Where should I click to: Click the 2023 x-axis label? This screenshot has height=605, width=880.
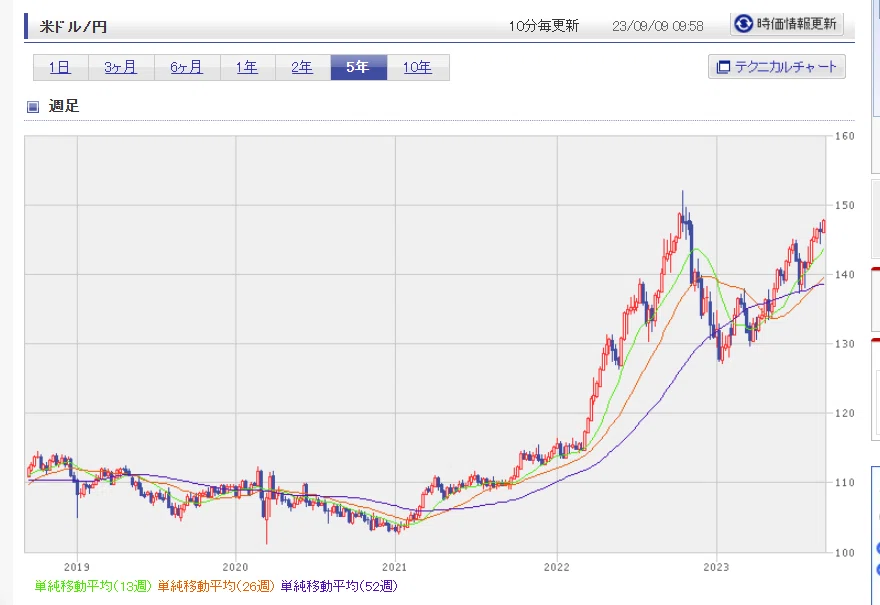(x=716, y=567)
